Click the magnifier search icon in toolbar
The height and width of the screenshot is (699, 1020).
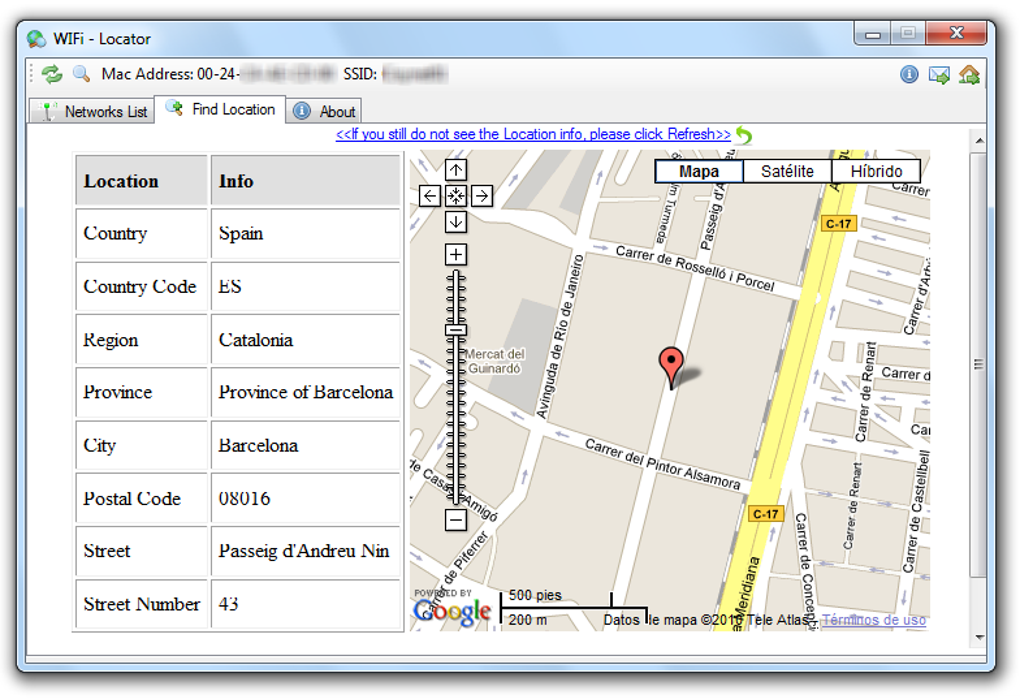[x=81, y=74]
